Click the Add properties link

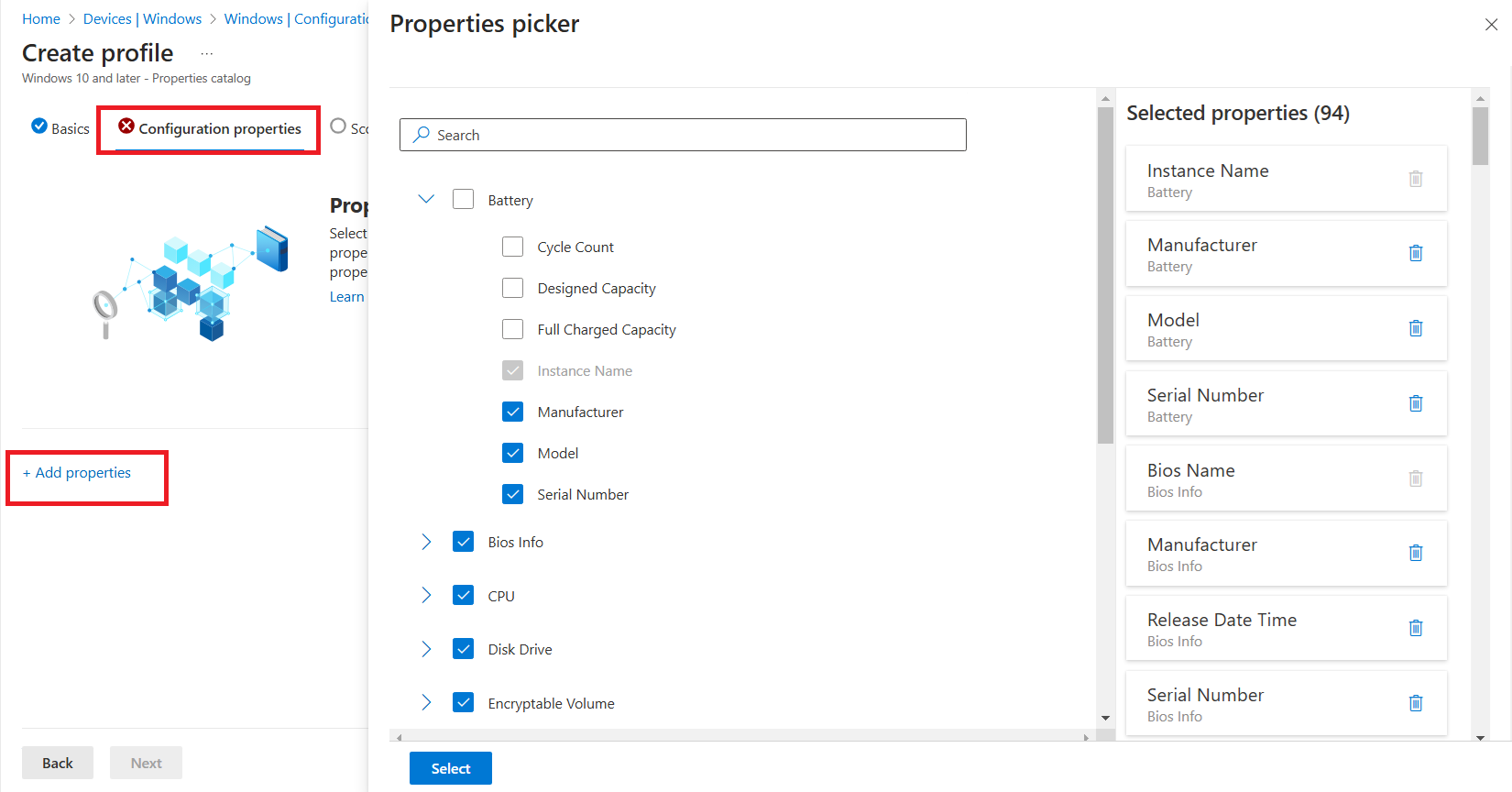pos(77,473)
